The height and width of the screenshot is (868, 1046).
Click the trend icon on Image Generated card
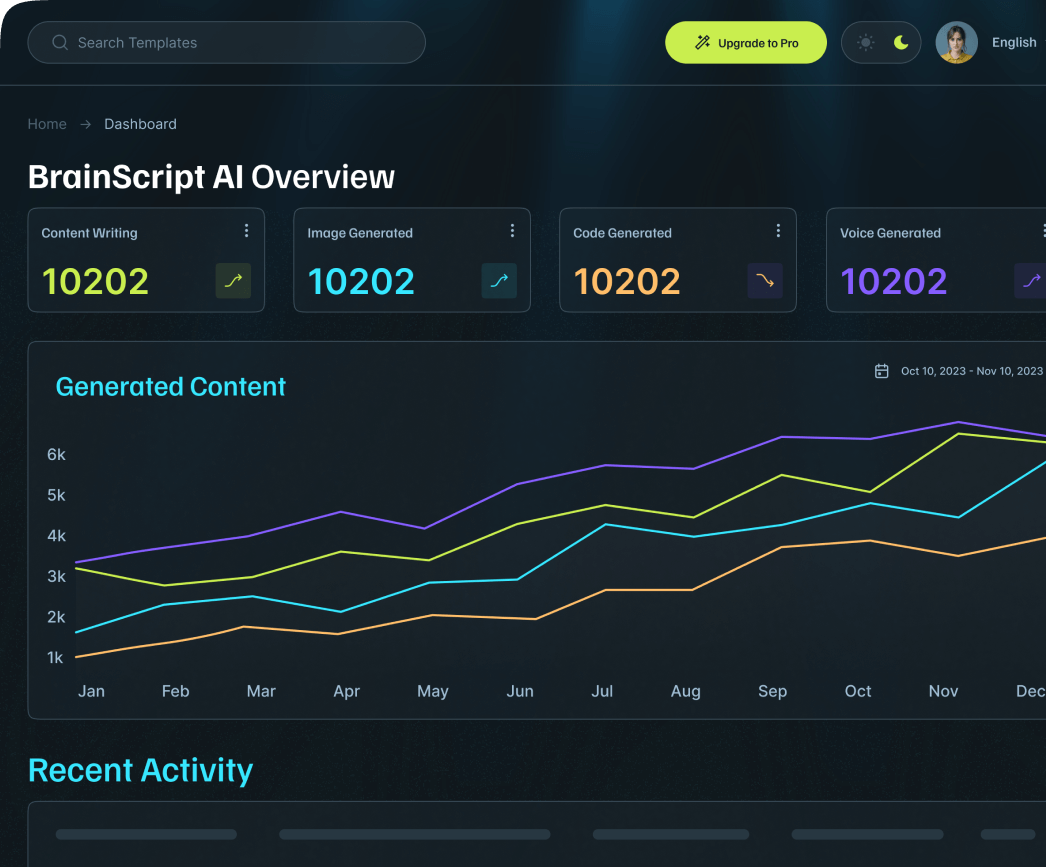(498, 281)
